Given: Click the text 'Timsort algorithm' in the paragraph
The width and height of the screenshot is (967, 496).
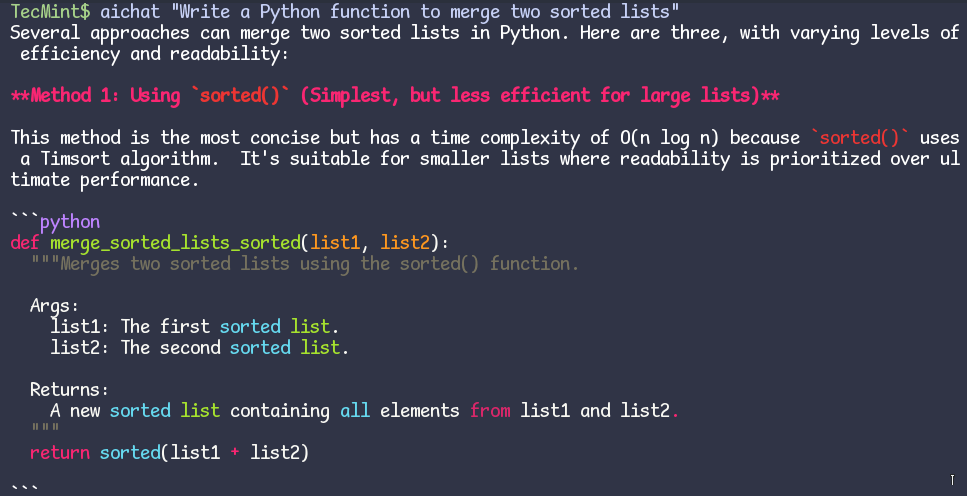Looking at the screenshot, I should (130, 159).
